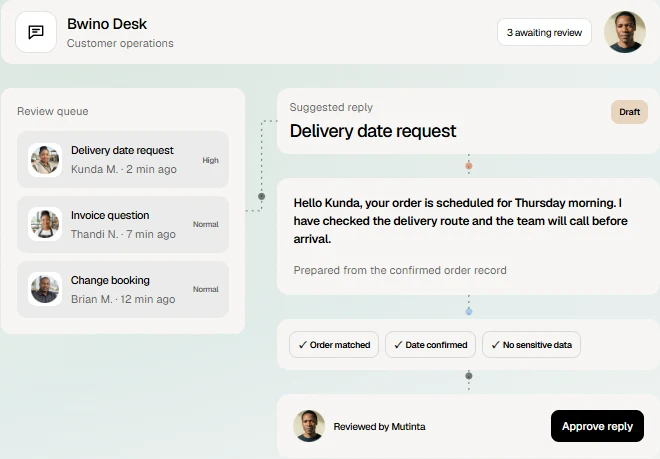Click the High priority label

(210, 160)
